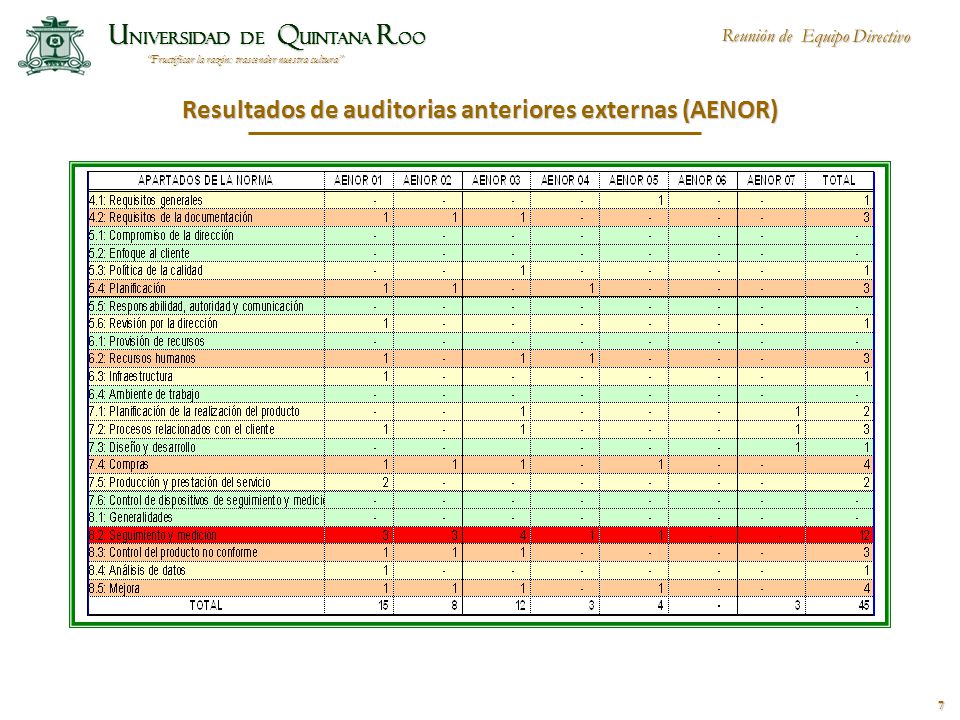Viewport: 960px width, 720px height.
Task: Click slide page number '7'
Action: point(941,705)
